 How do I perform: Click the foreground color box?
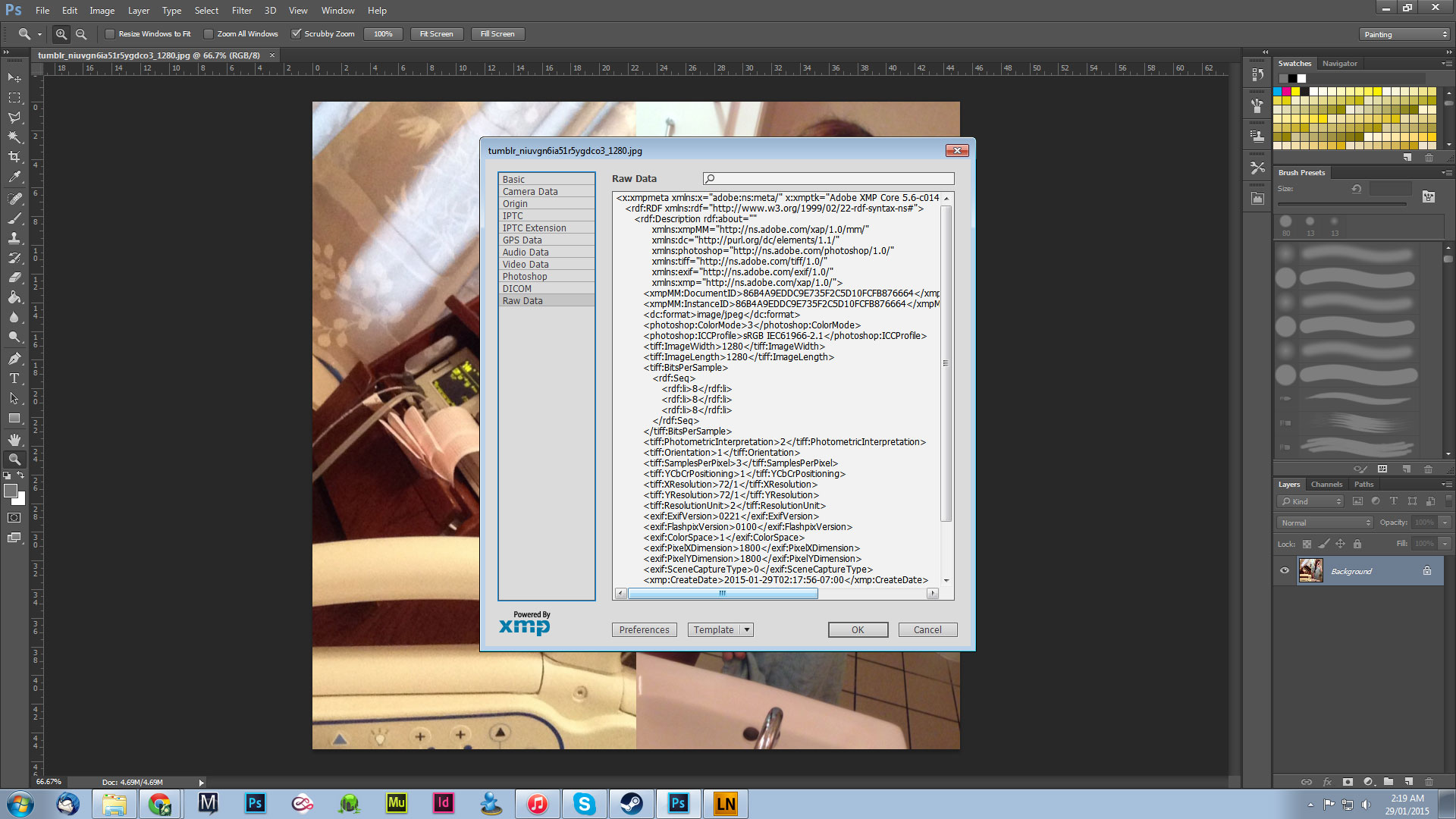[x=11, y=491]
